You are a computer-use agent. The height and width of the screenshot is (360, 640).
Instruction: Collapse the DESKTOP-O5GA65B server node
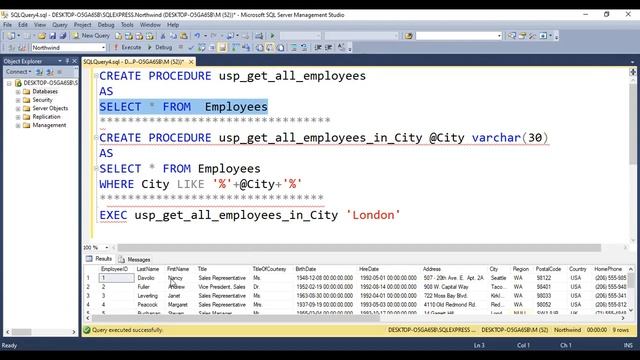point(9,83)
